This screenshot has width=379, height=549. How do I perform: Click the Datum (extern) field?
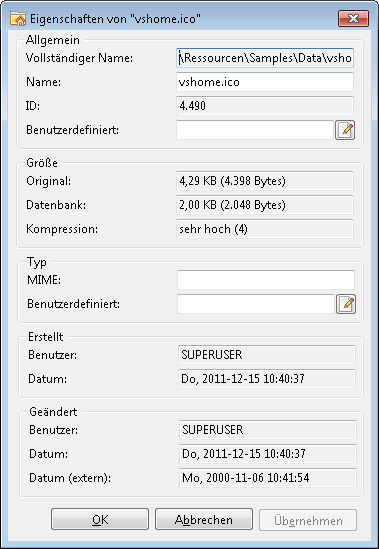click(x=268, y=478)
